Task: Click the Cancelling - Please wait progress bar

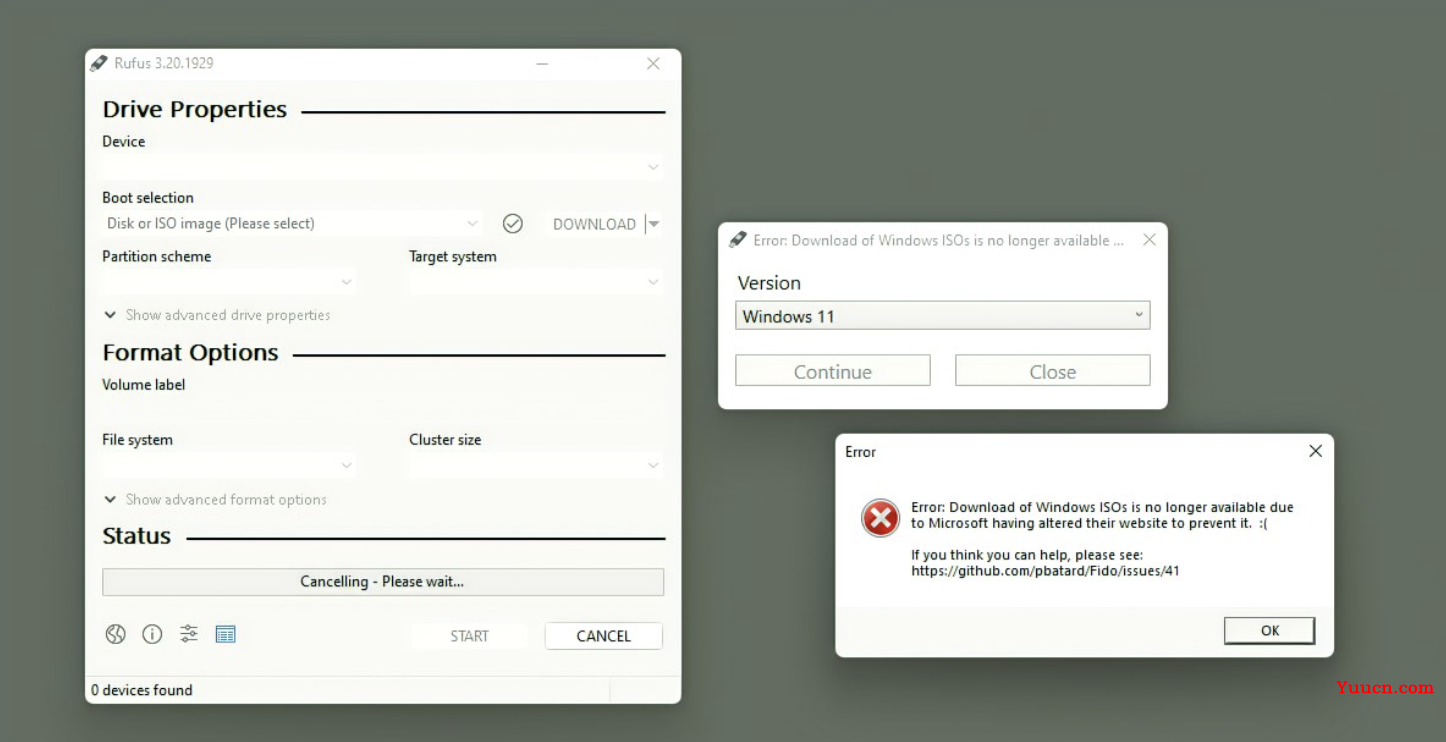Action: click(383, 582)
